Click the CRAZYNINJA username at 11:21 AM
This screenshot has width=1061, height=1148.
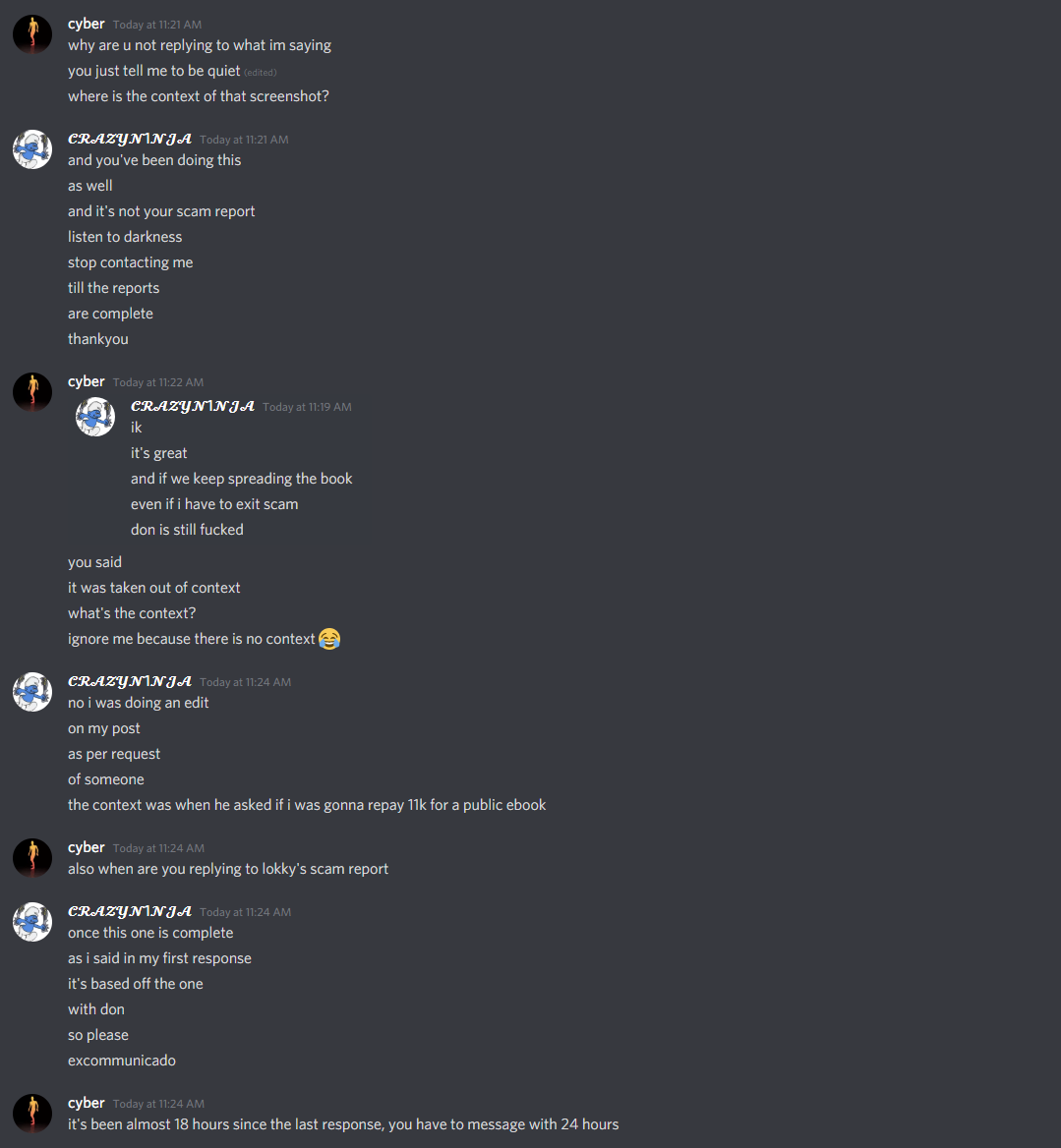pos(130,139)
